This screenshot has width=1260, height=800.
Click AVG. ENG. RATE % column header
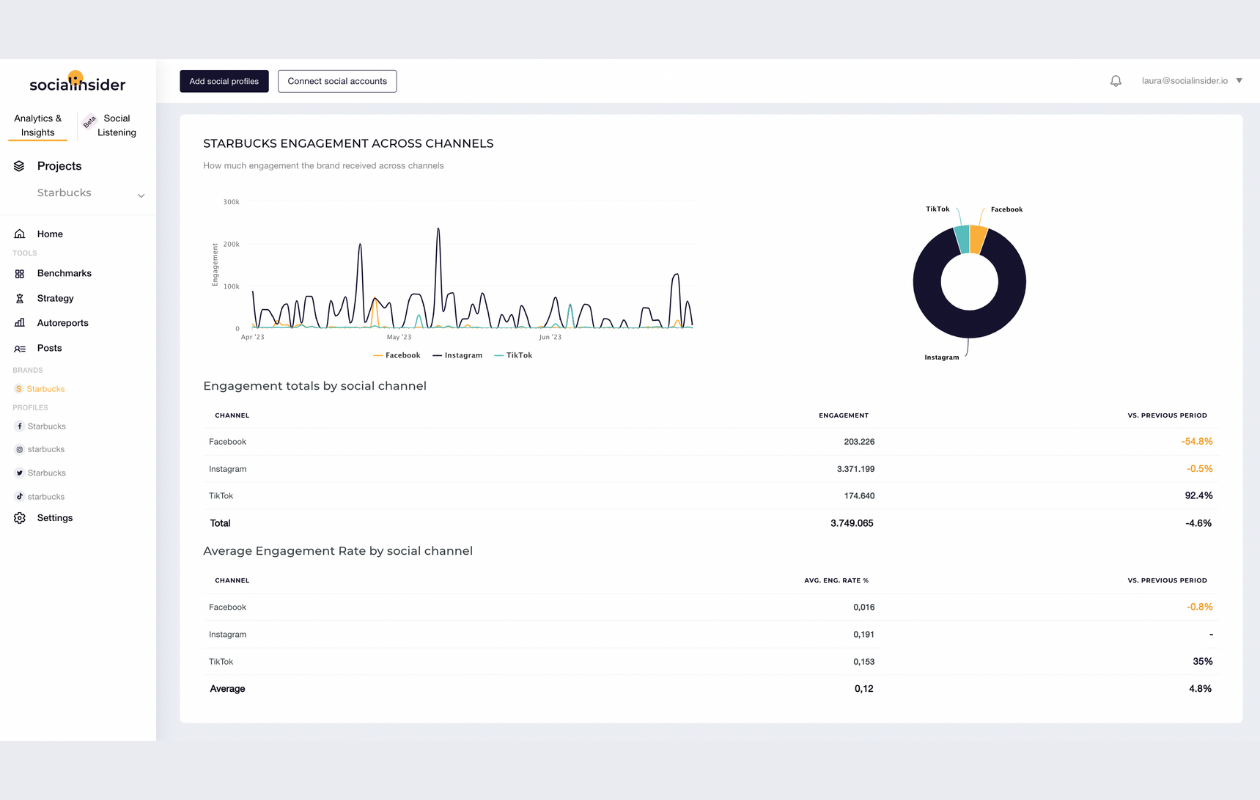point(837,580)
